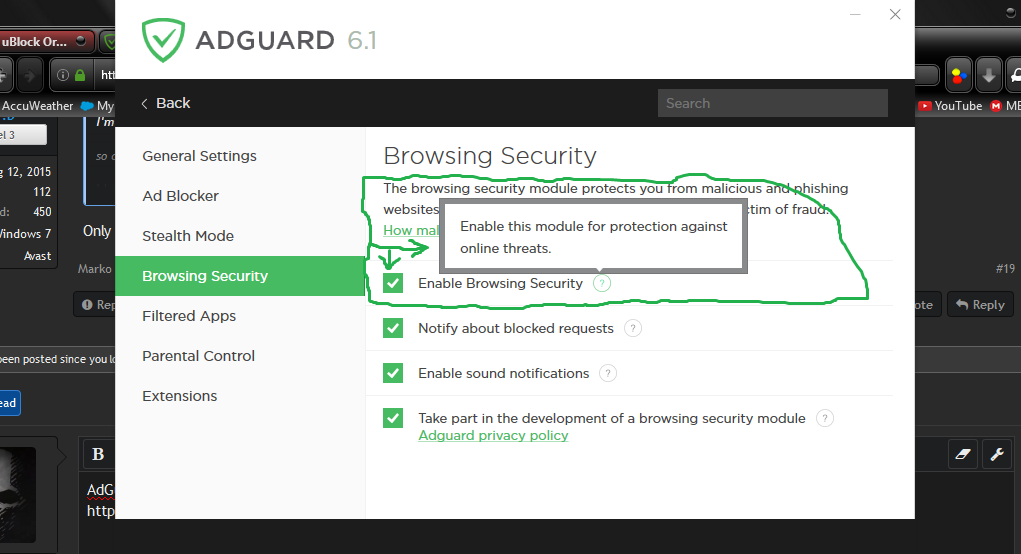Open the General Settings section
Image resolution: width=1021 pixels, height=554 pixels.
199,156
